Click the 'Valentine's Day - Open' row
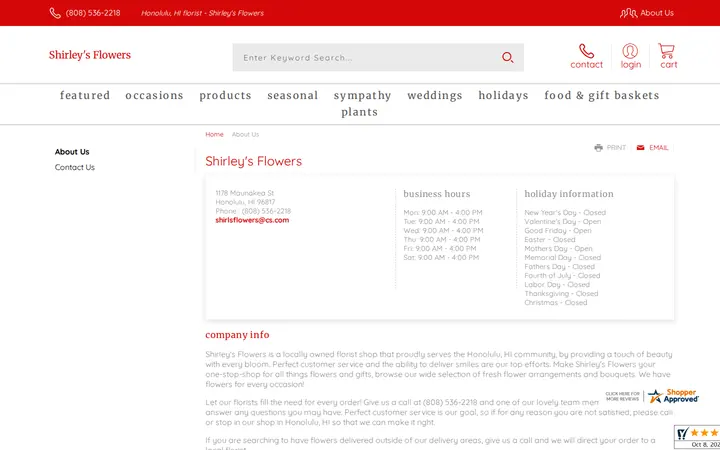This screenshot has height=450, width=720. pyautogui.click(x=562, y=221)
